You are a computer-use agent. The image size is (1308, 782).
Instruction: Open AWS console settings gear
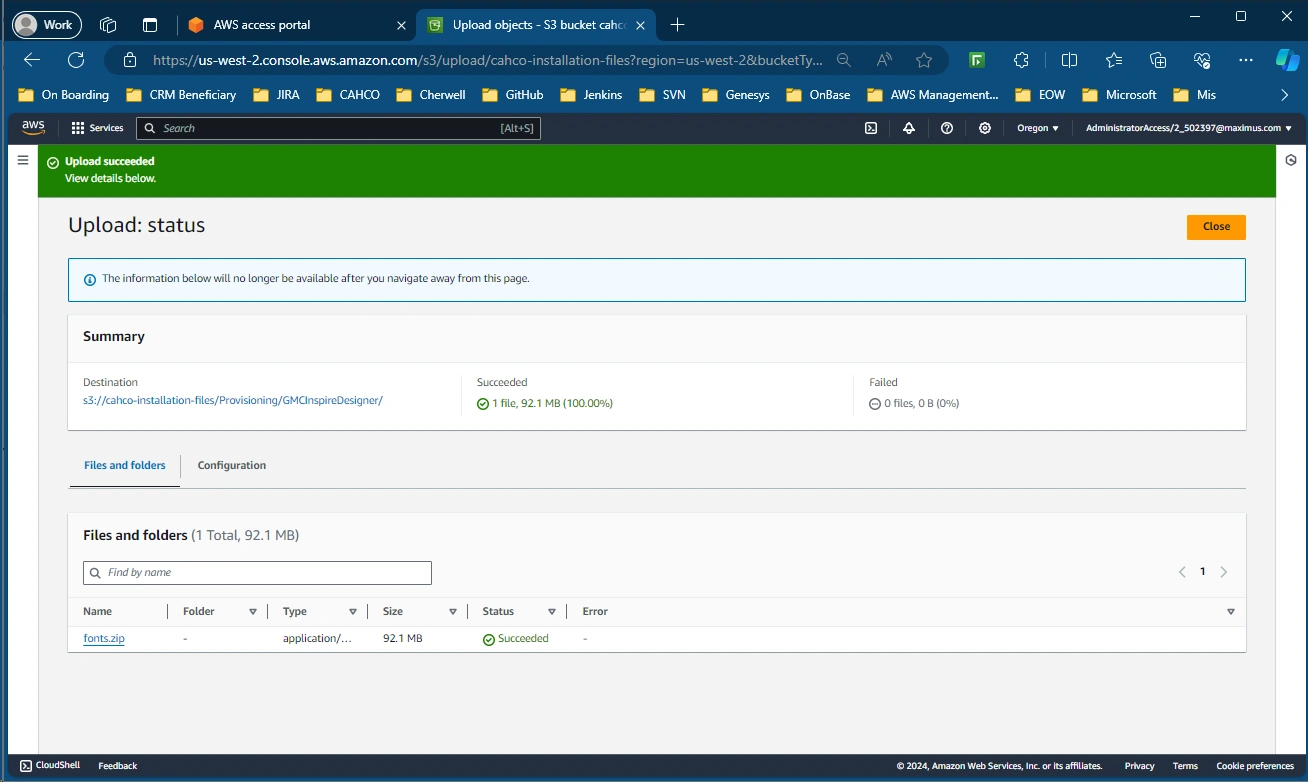985,128
